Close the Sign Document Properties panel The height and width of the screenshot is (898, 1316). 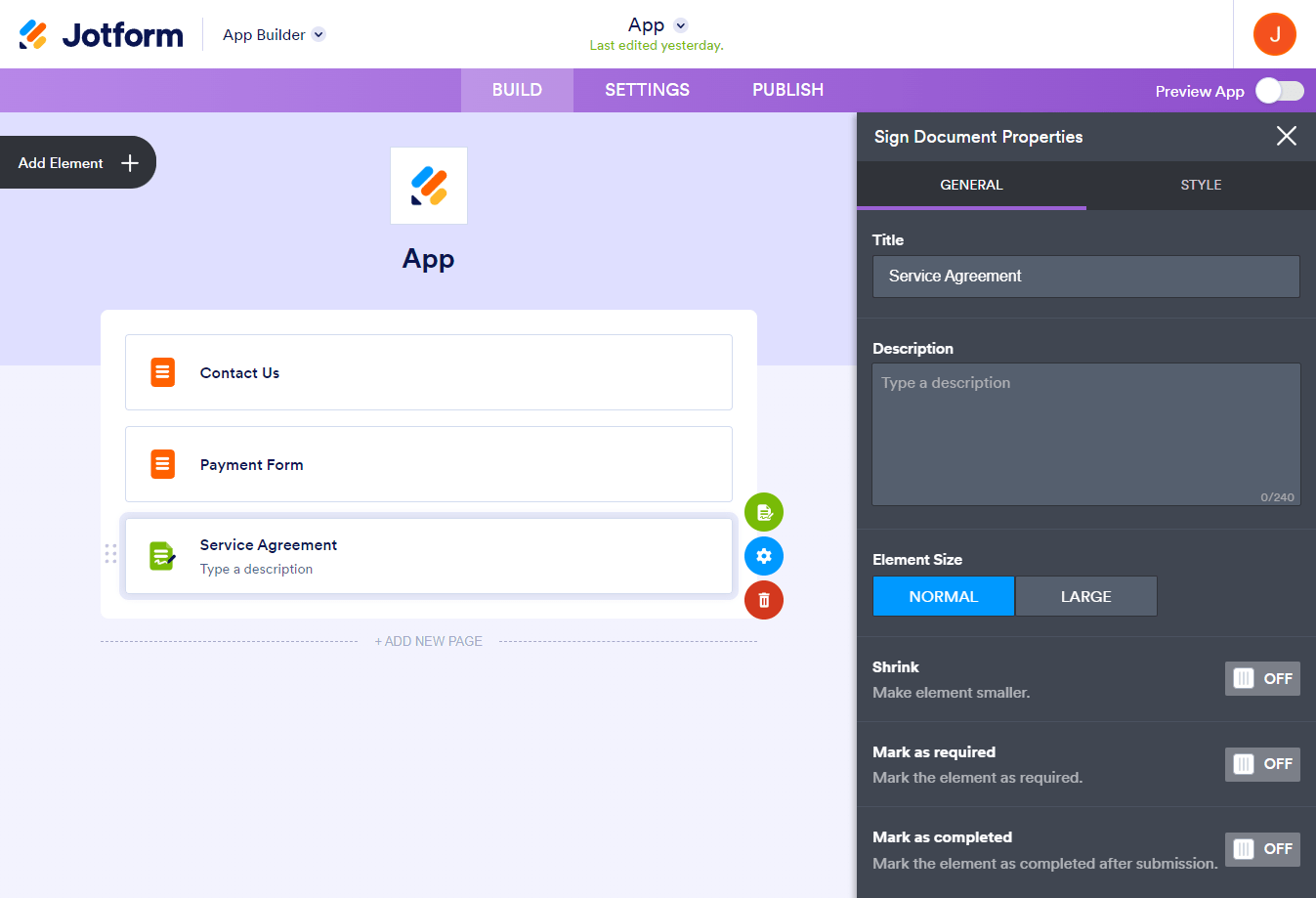1287,136
